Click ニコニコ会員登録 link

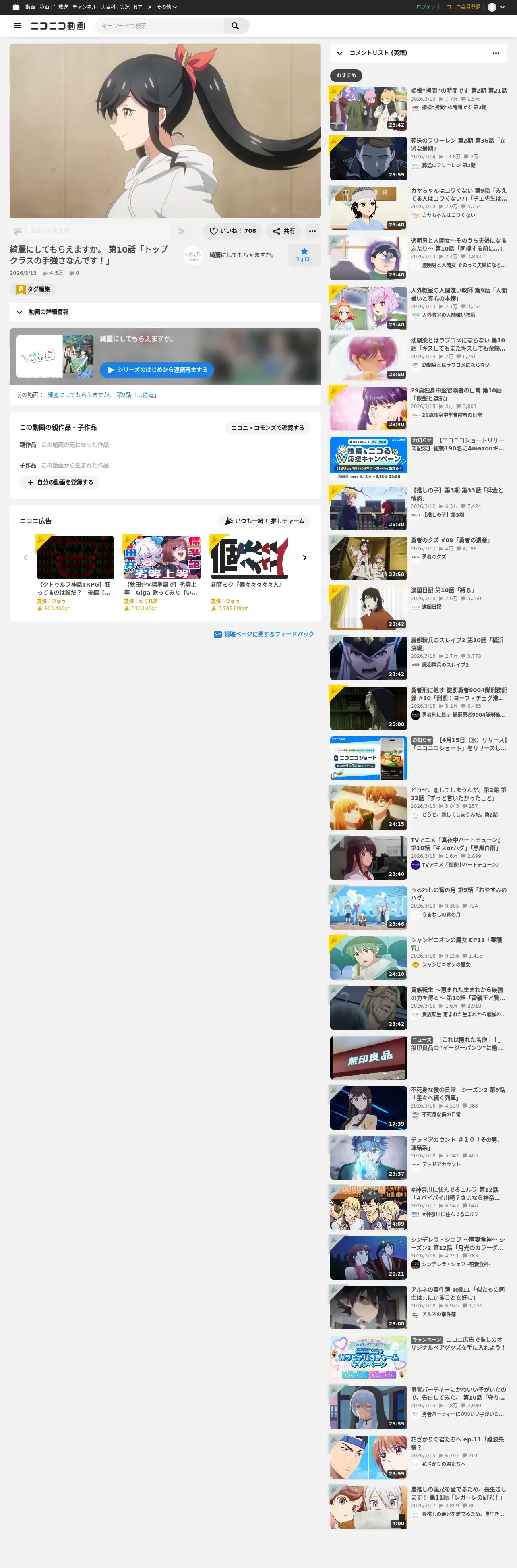[x=461, y=7]
